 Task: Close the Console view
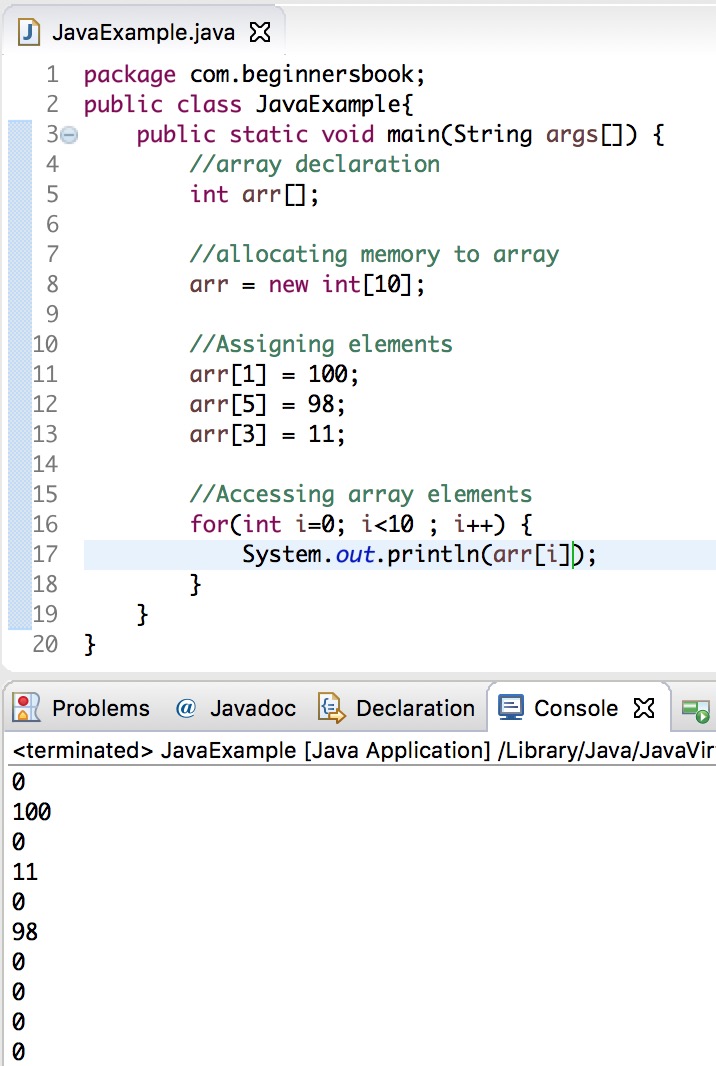pyautogui.click(x=643, y=708)
